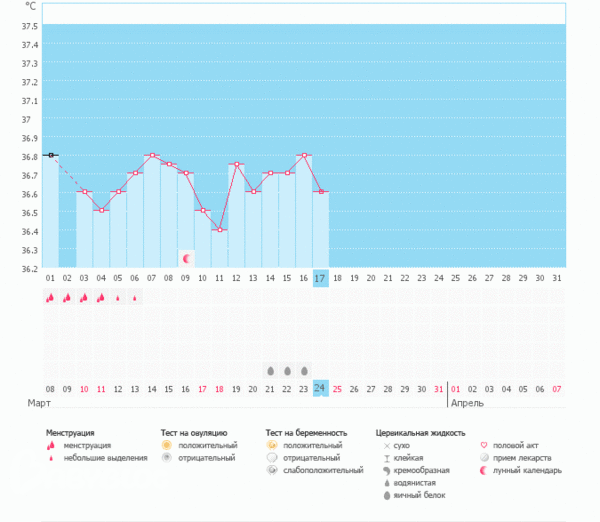
Task: Select the highlighted March 24 date cell
Action: [320, 388]
